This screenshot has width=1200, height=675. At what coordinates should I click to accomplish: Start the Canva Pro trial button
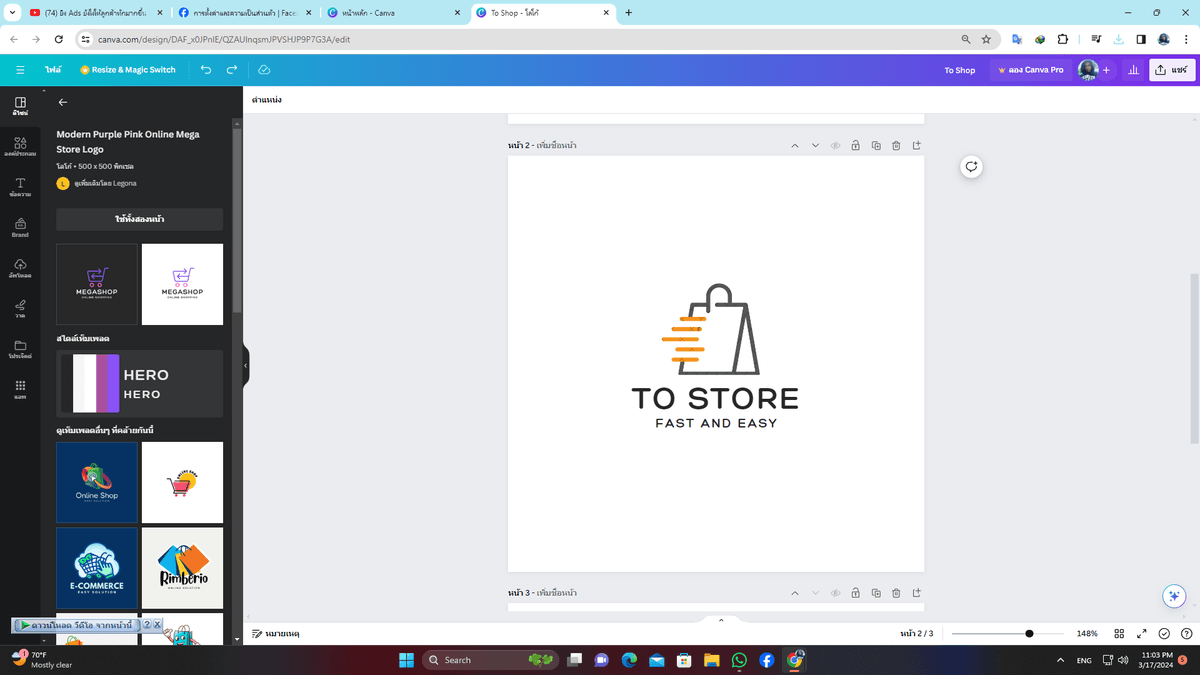click(x=1030, y=70)
